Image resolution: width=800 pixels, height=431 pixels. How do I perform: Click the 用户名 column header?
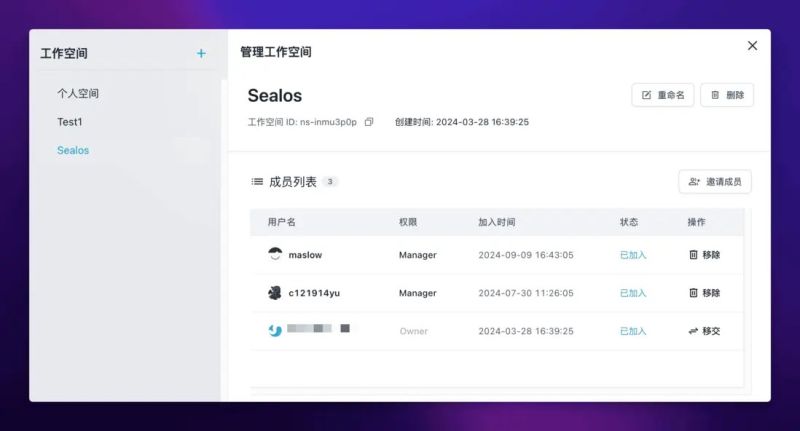point(282,222)
